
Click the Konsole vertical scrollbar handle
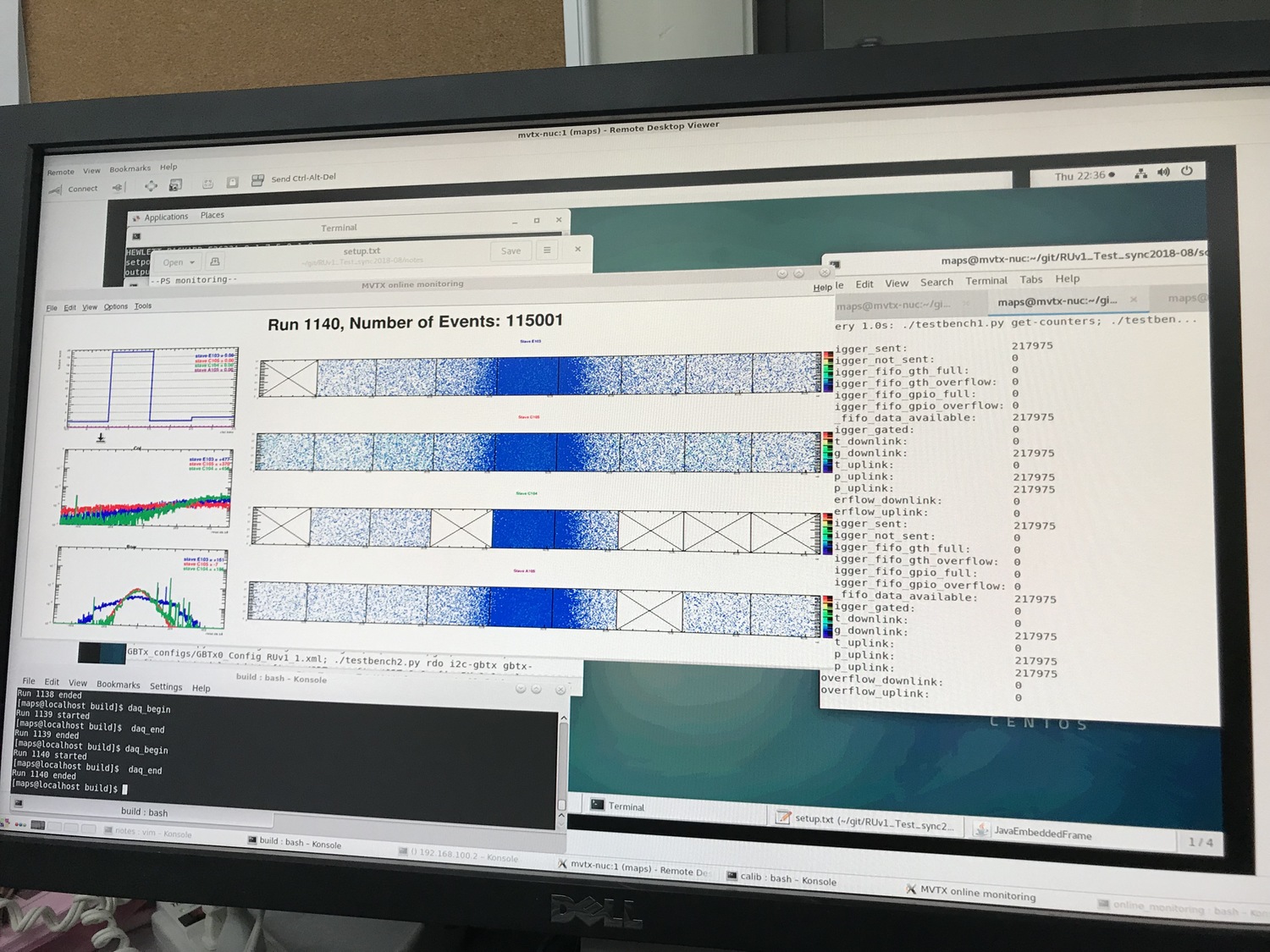561,804
